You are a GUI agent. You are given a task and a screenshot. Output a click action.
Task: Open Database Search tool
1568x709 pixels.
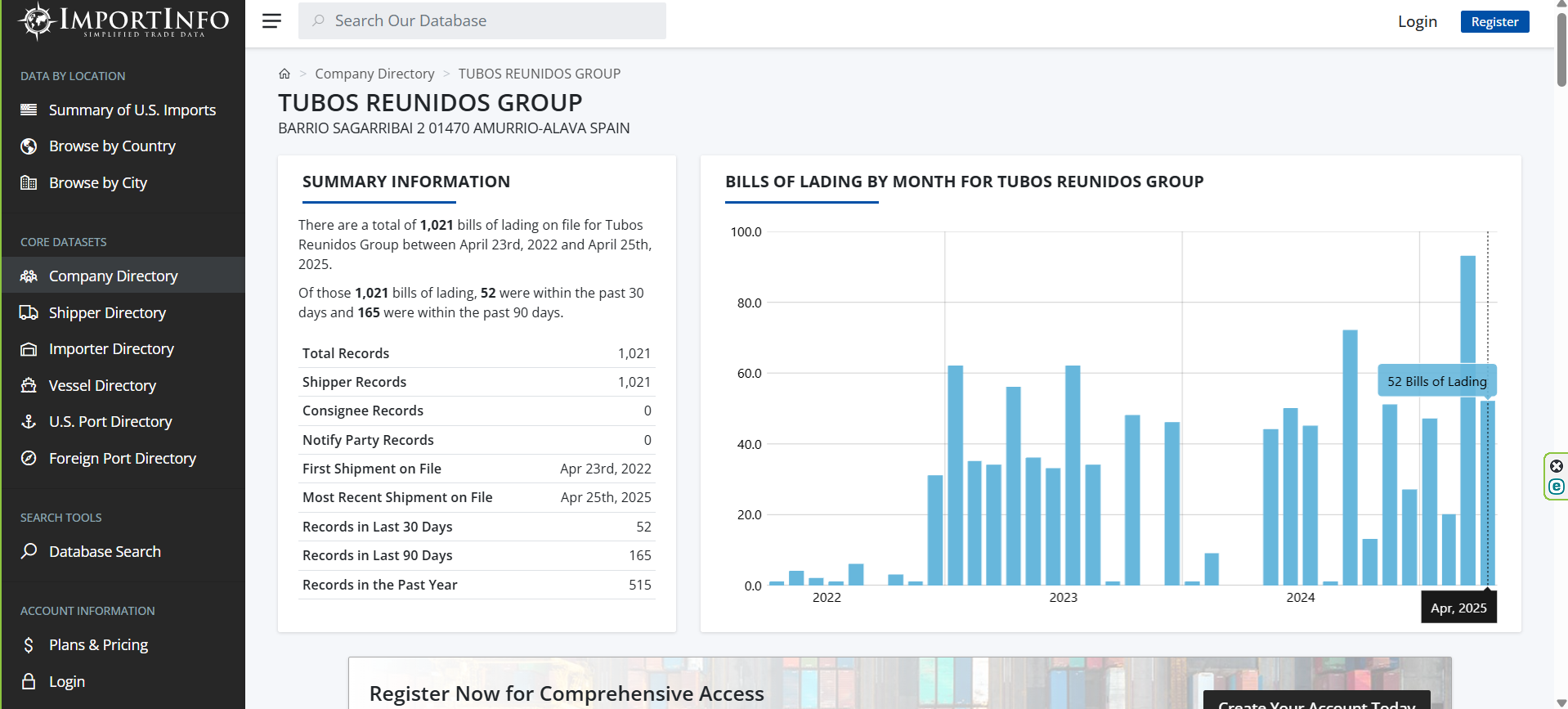105,551
